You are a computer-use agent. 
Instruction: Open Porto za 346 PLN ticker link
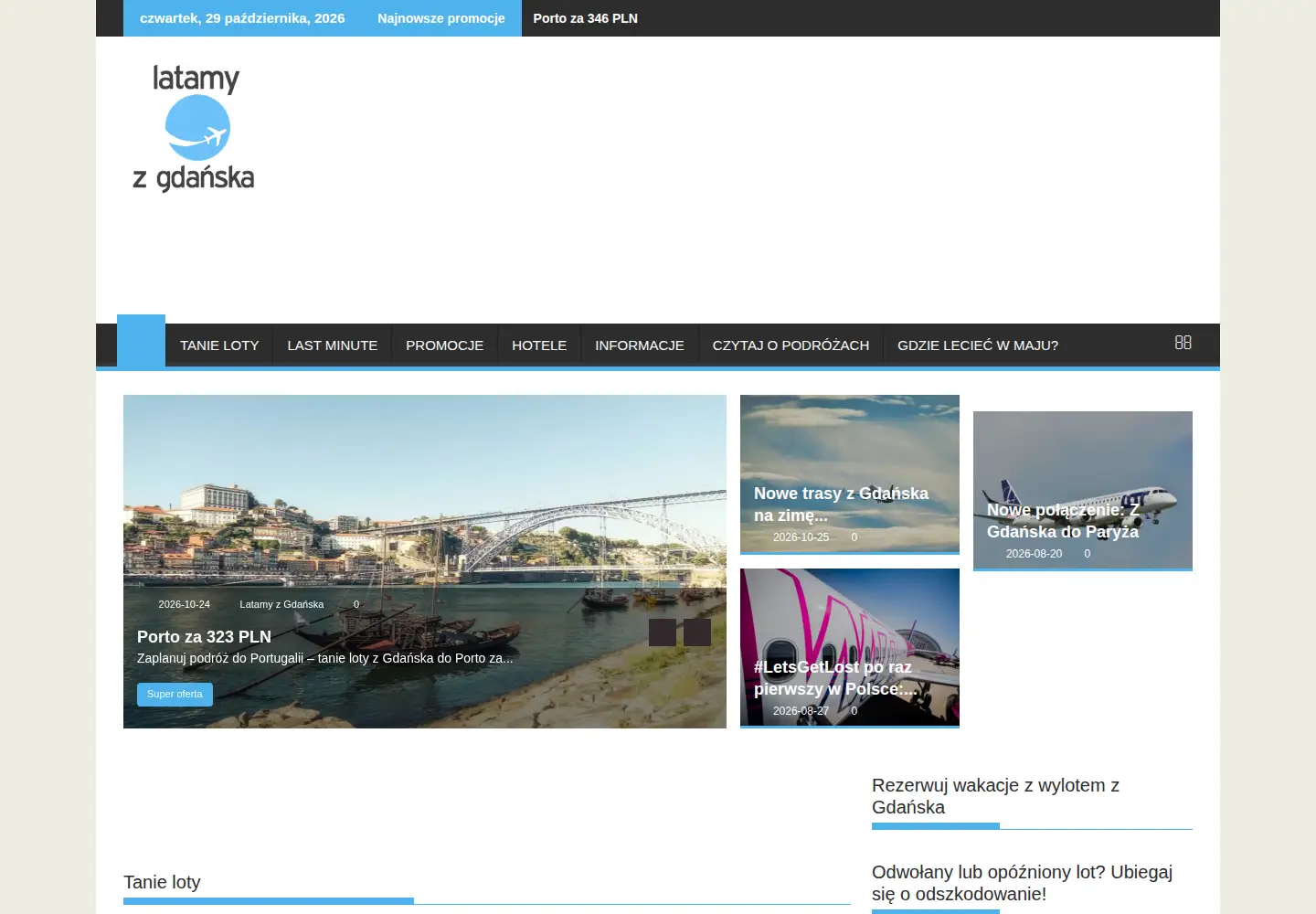click(586, 18)
